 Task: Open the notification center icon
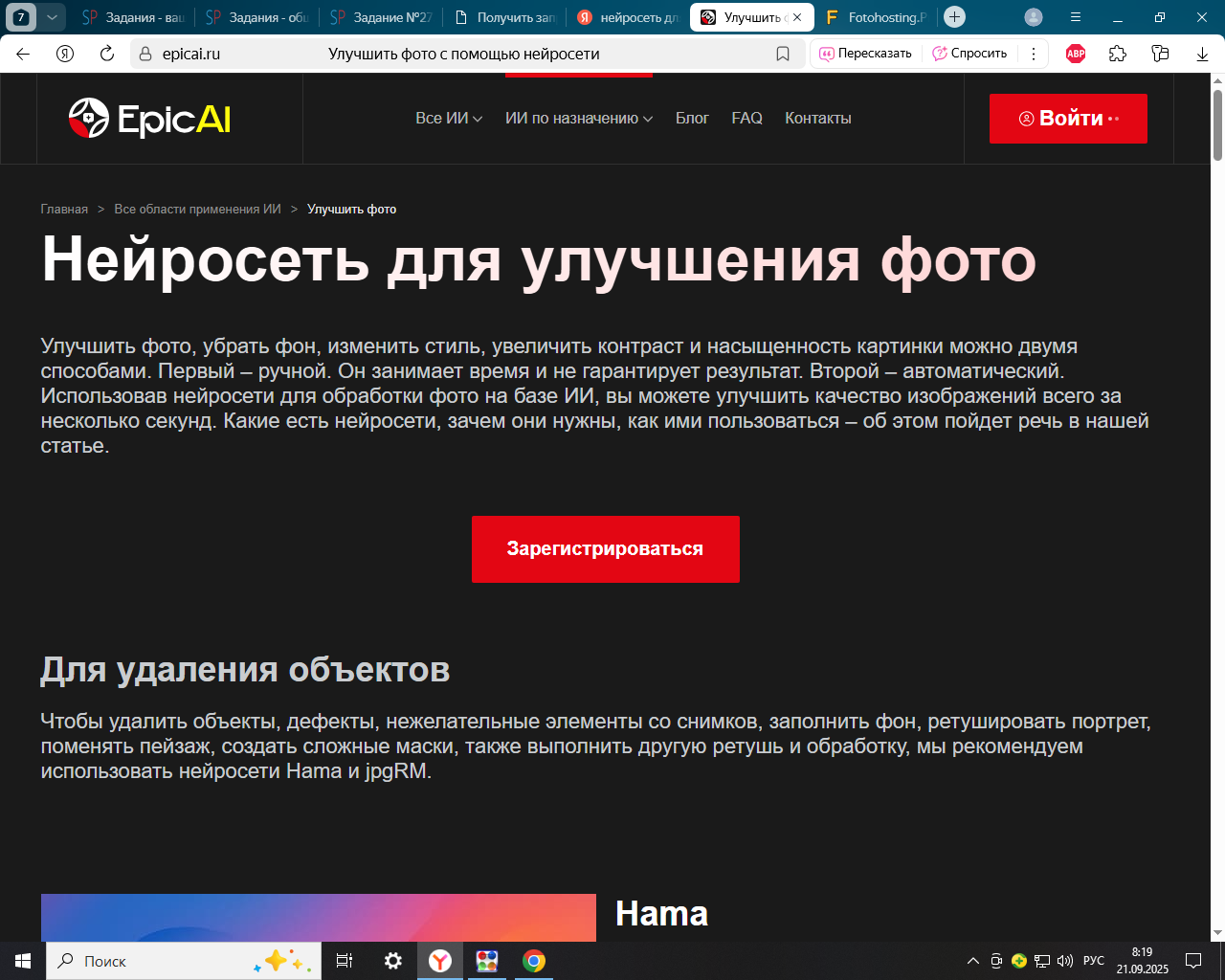(x=1193, y=961)
